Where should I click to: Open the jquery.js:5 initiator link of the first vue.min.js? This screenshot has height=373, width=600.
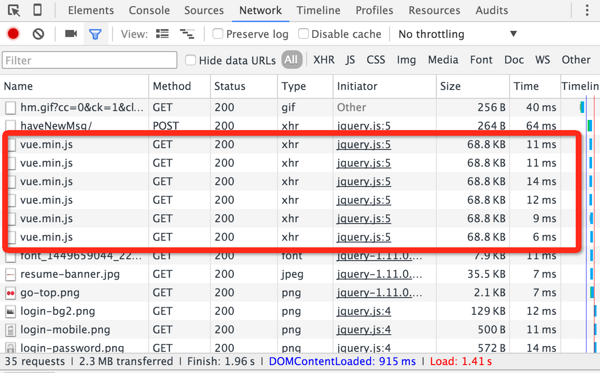pyautogui.click(x=364, y=145)
